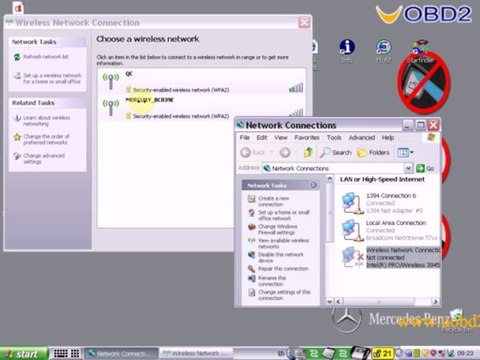Open the View menu in Network Connections
Image resolution: width=480 pixels, height=360 pixels.
pyautogui.click(x=281, y=137)
